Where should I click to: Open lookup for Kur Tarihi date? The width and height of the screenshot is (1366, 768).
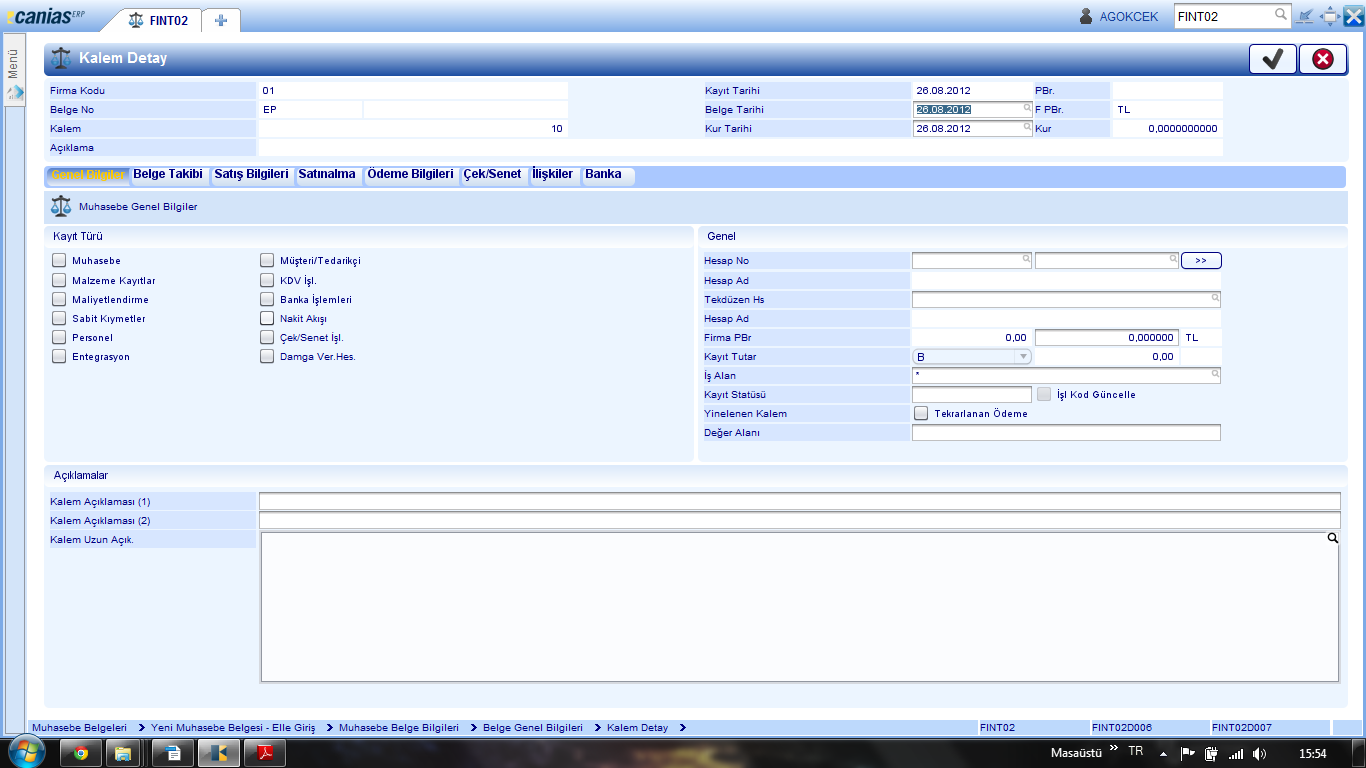tap(1027, 126)
